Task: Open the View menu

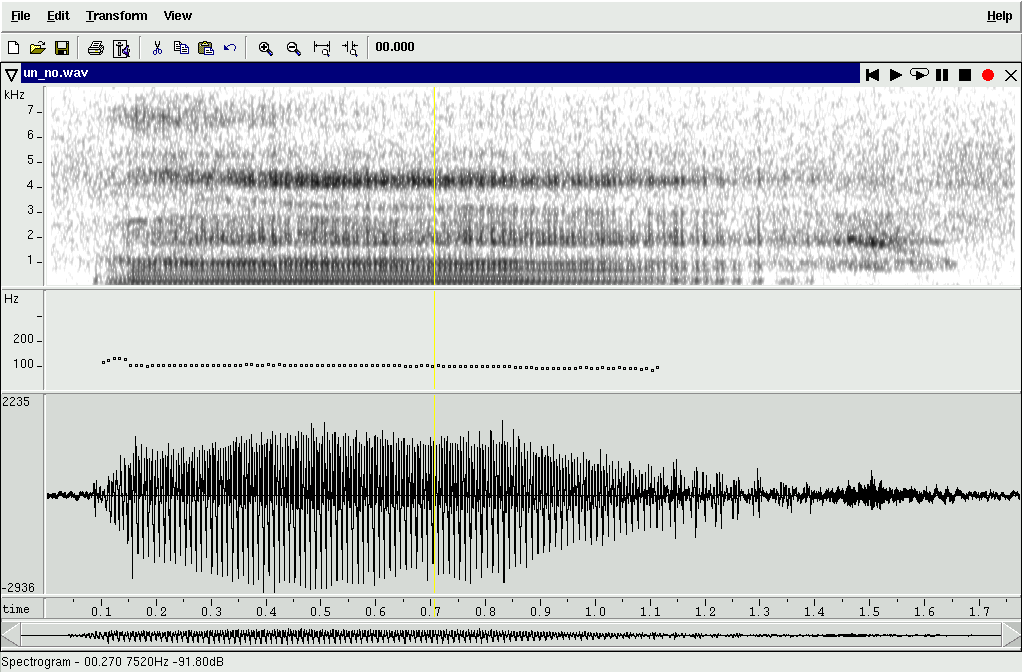Action: (178, 16)
